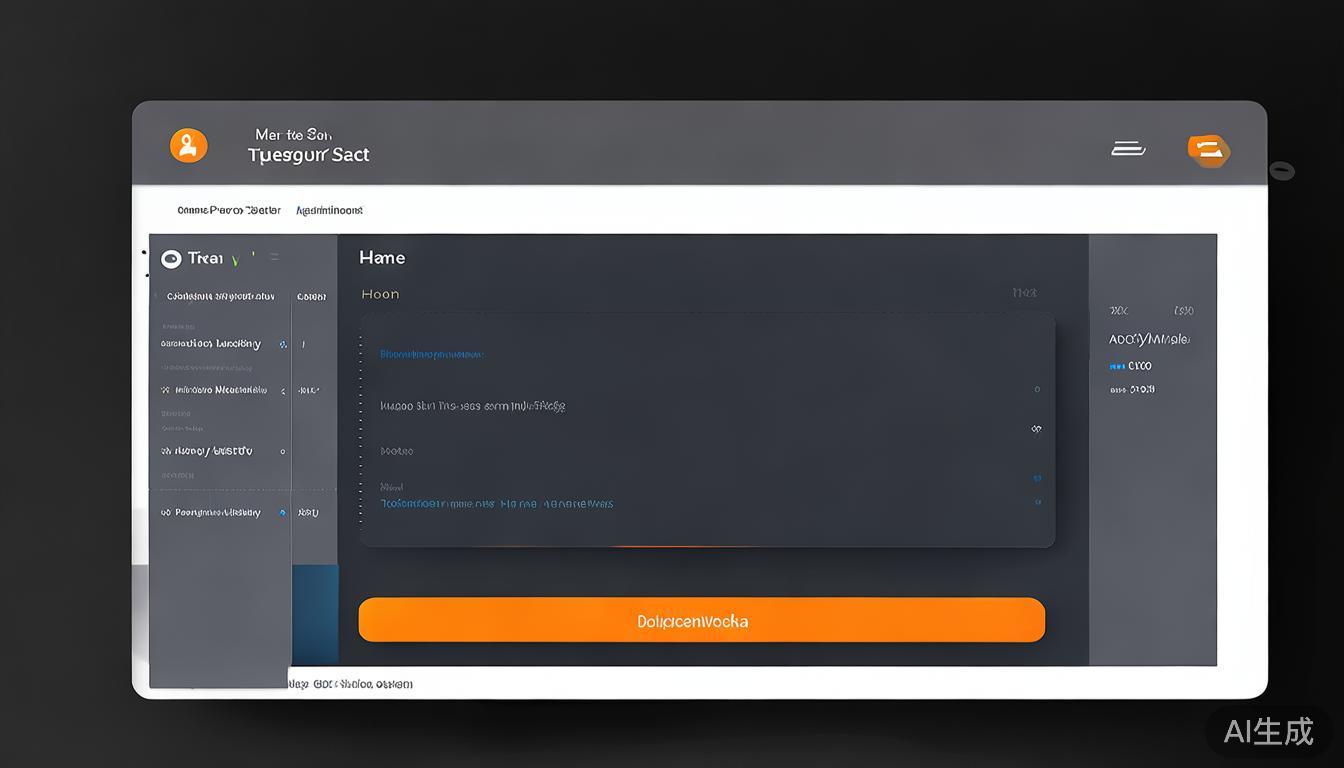This screenshot has height=768, width=1344.
Task: Select the Onnne Pero Setter menu item
Action: click(228, 210)
